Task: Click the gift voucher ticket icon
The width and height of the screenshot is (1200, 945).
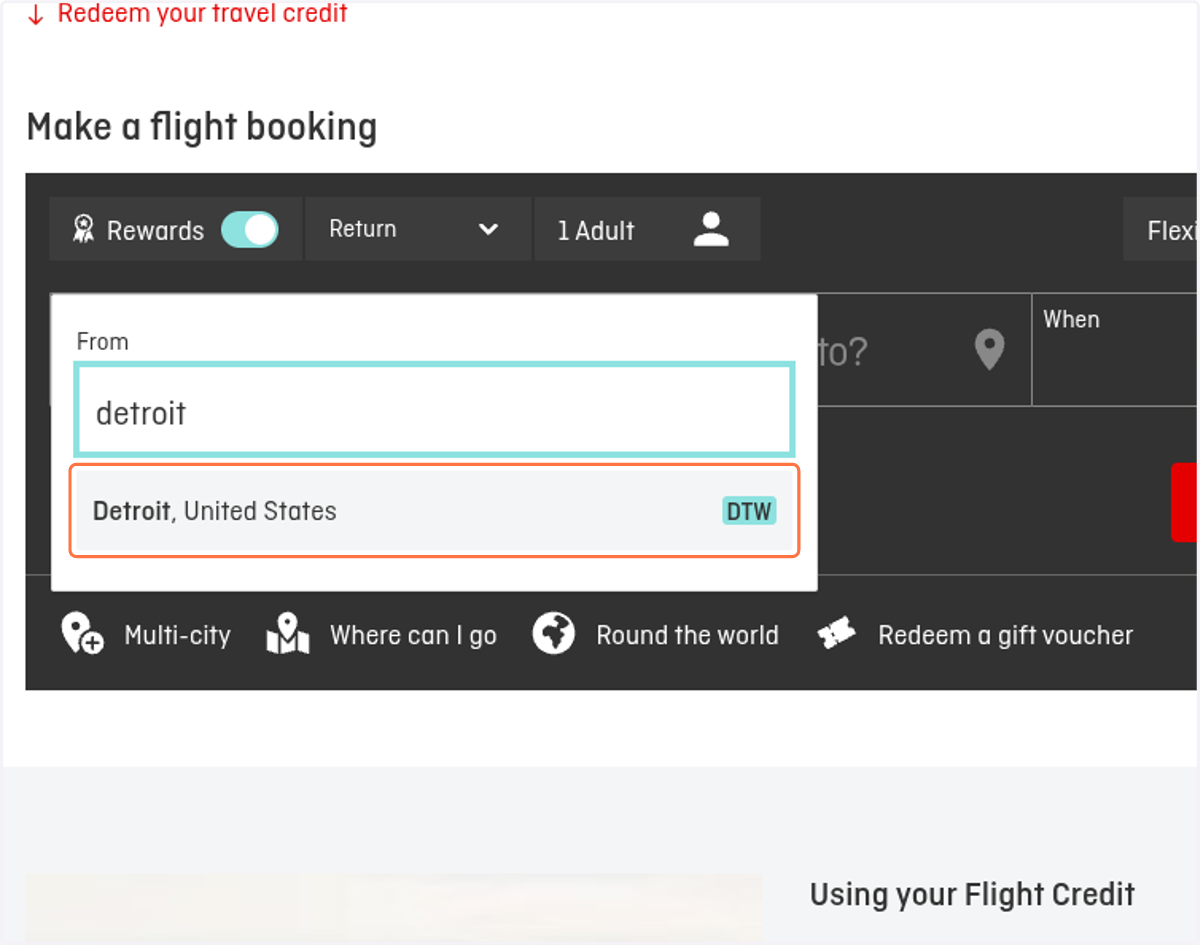Action: (x=836, y=634)
